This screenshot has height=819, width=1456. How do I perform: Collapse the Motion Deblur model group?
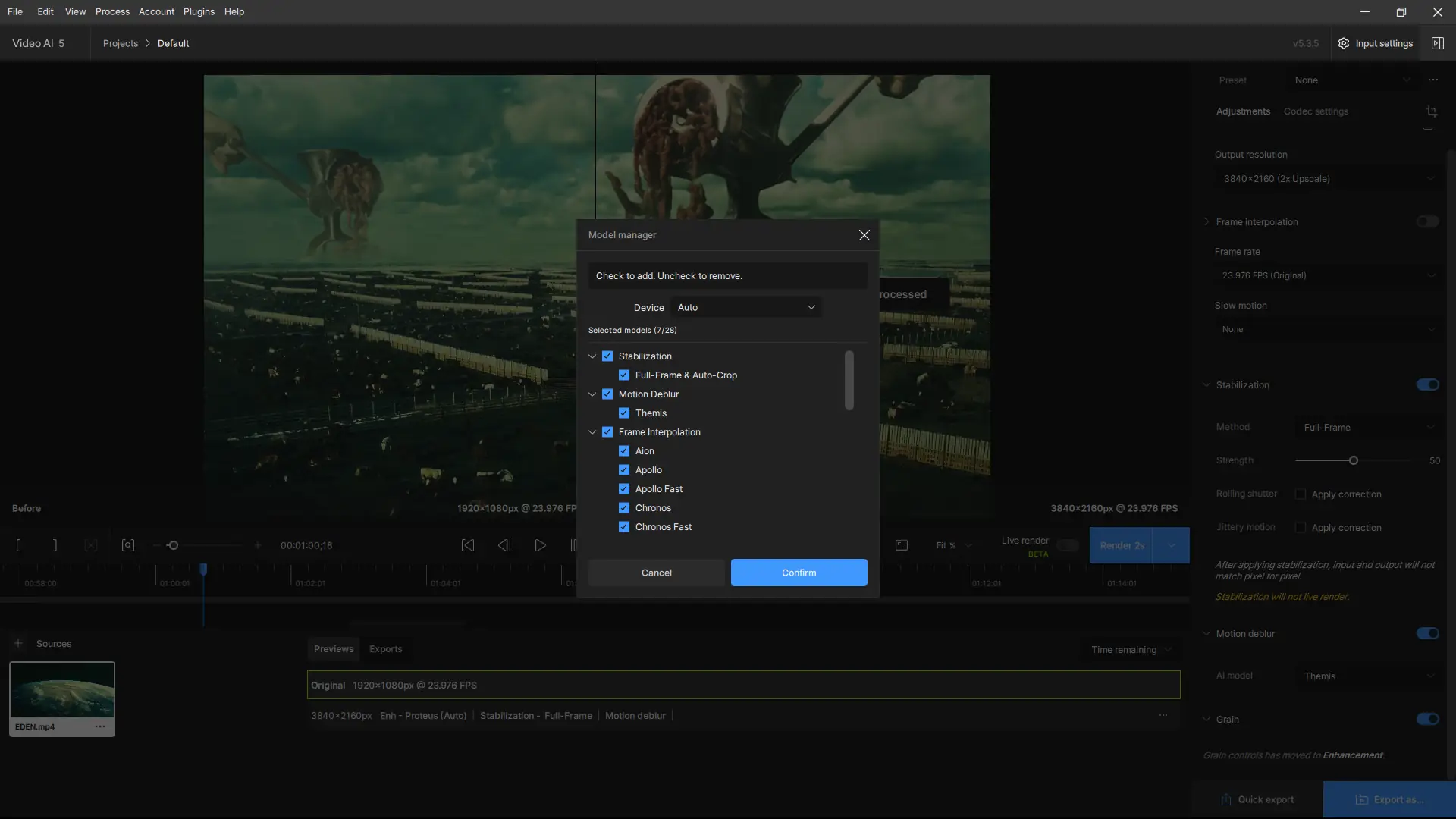pyautogui.click(x=592, y=394)
